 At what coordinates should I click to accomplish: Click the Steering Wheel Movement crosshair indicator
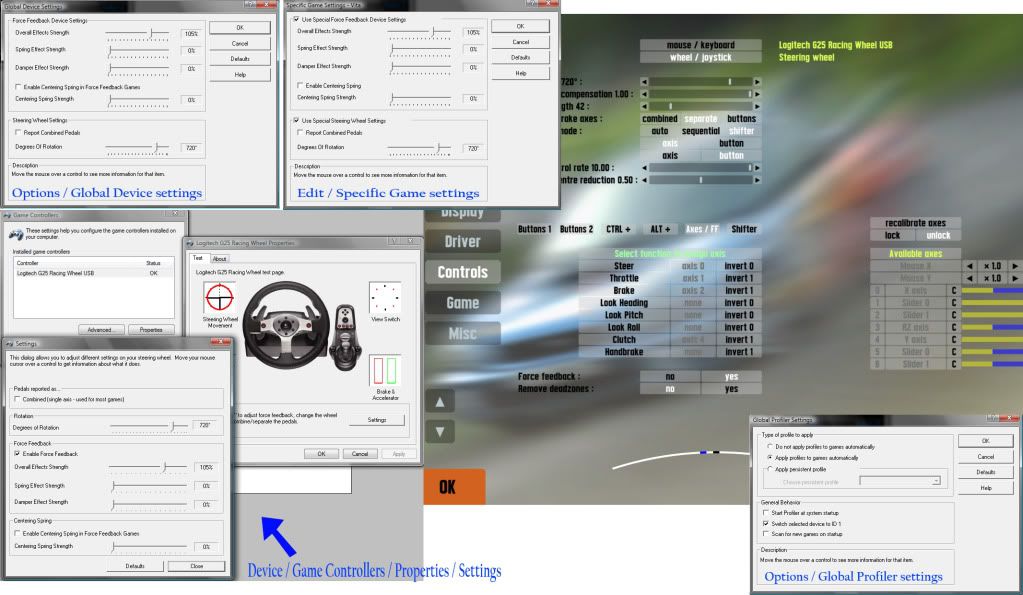click(219, 298)
